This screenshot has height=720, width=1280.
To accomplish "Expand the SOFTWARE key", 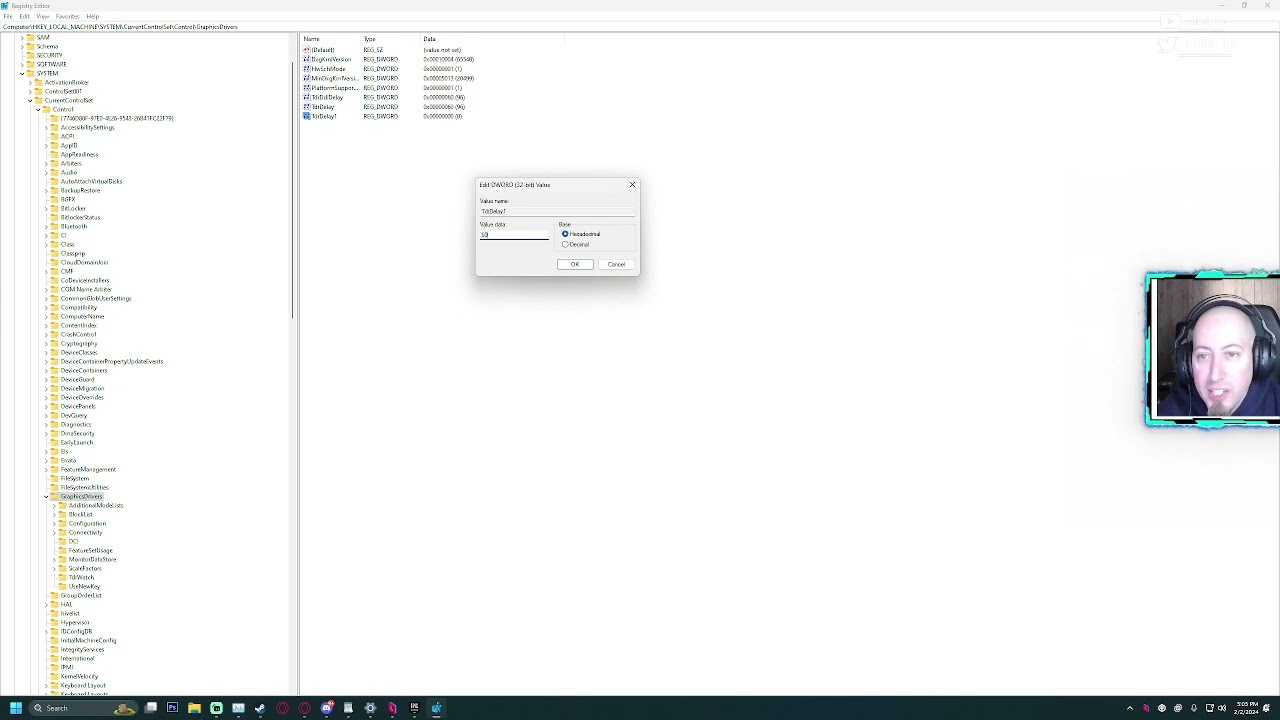I will 22,64.
